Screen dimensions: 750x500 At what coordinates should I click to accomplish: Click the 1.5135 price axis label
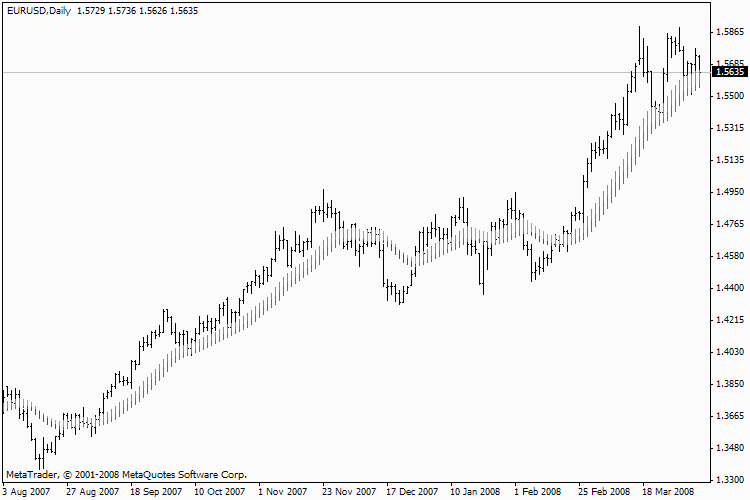(729, 160)
